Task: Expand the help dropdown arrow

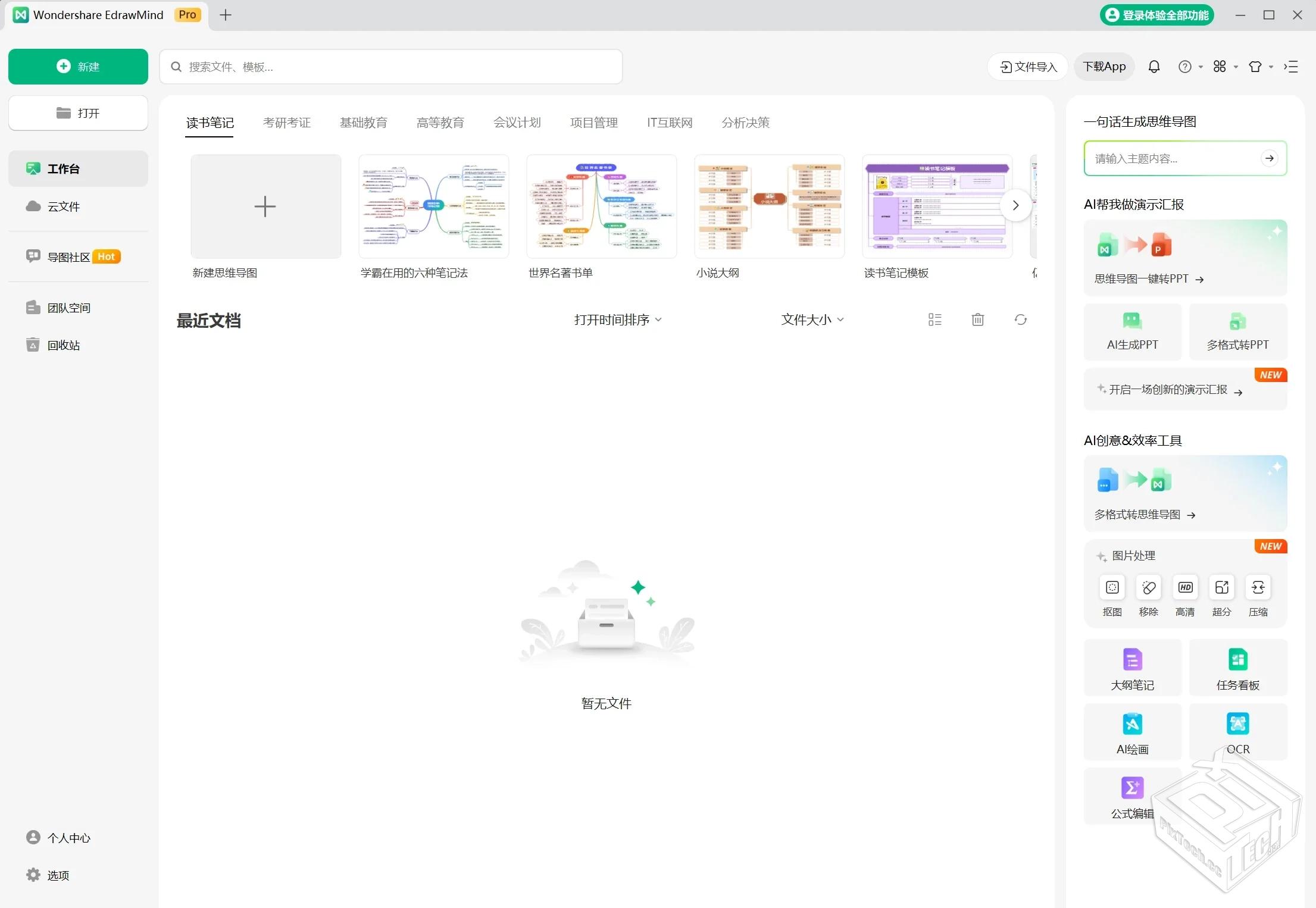Action: (x=1200, y=67)
